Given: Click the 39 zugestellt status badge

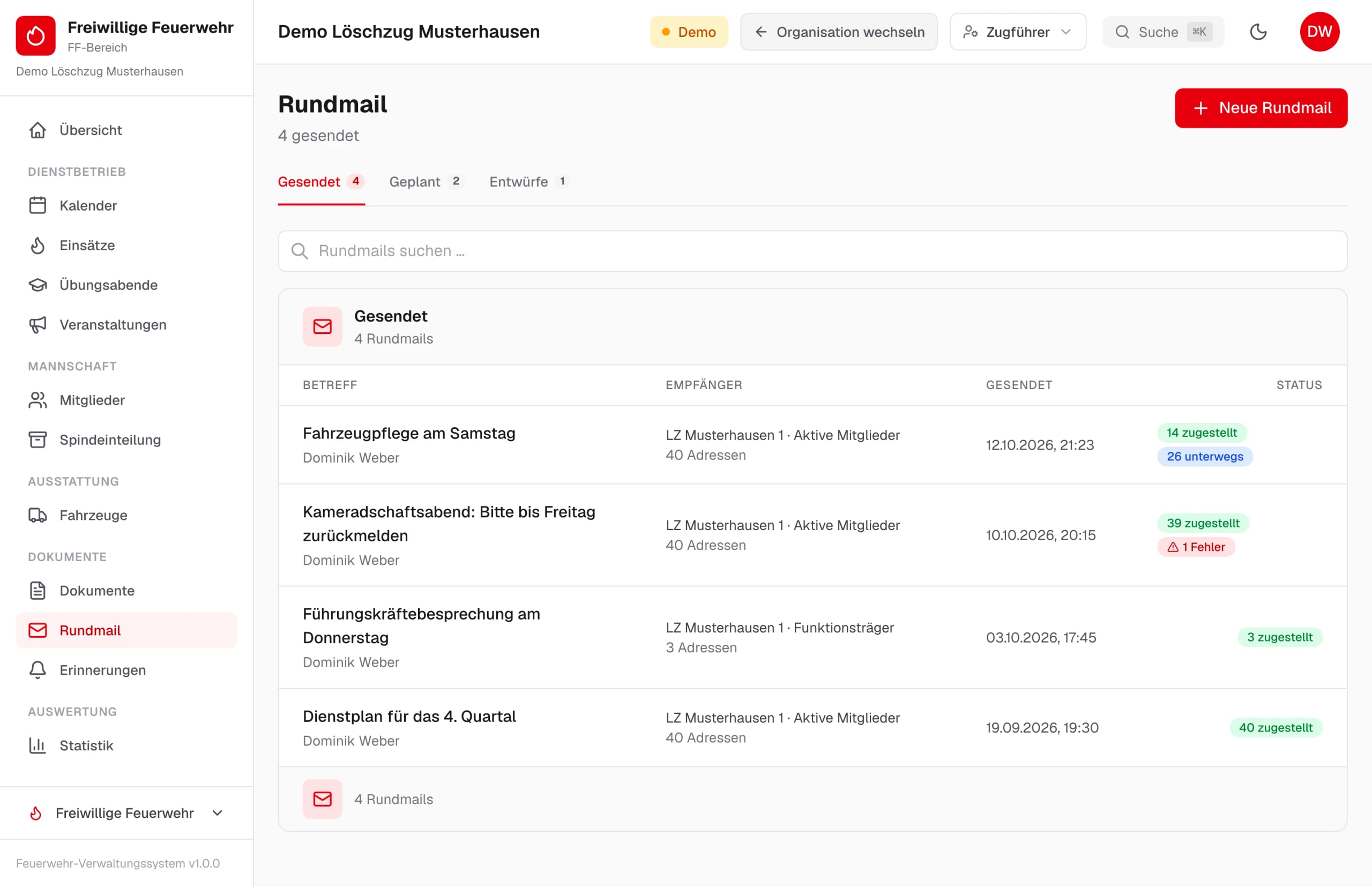Looking at the screenshot, I should pyautogui.click(x=1203, y=524).
